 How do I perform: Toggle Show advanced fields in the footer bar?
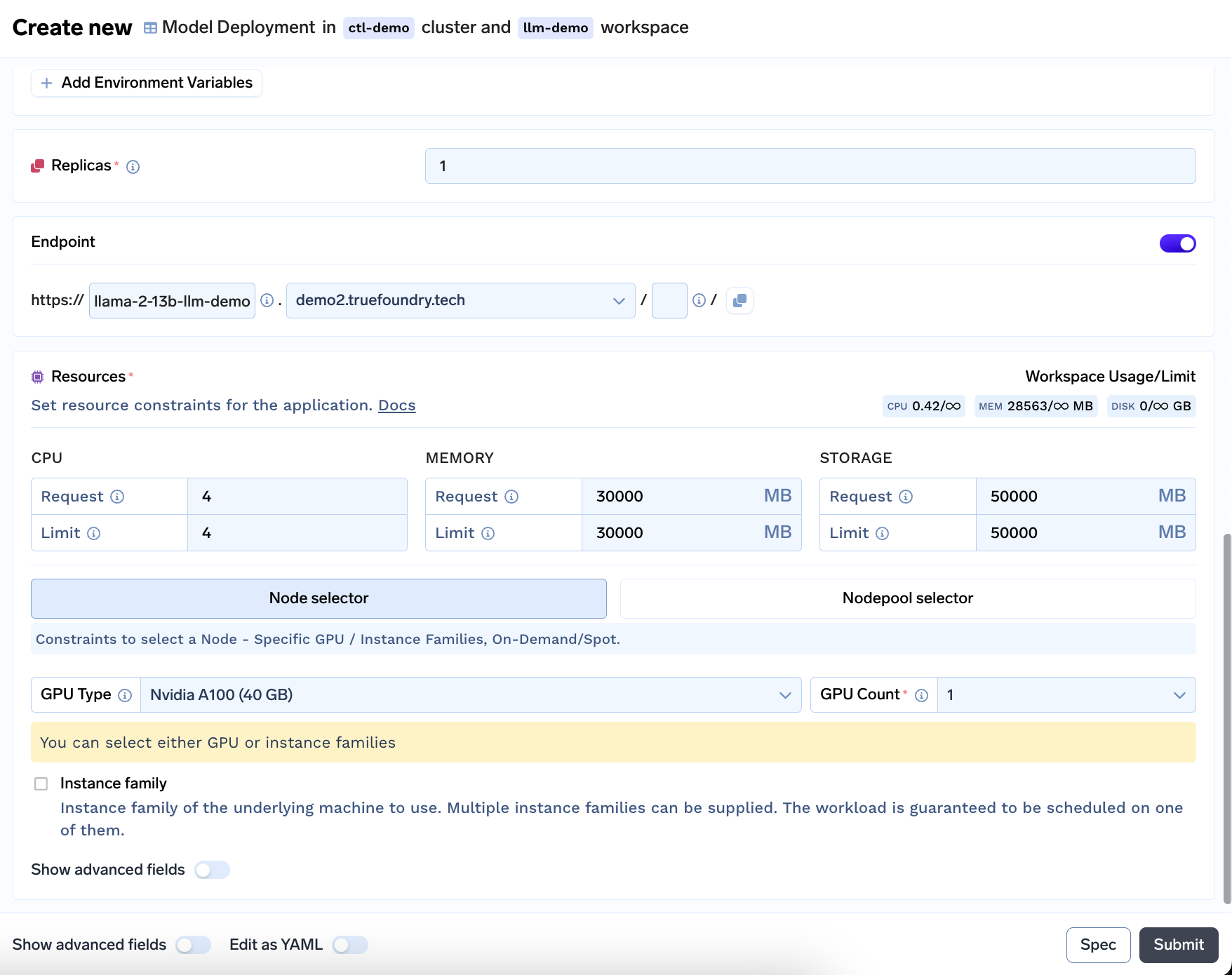pos(194,945)
